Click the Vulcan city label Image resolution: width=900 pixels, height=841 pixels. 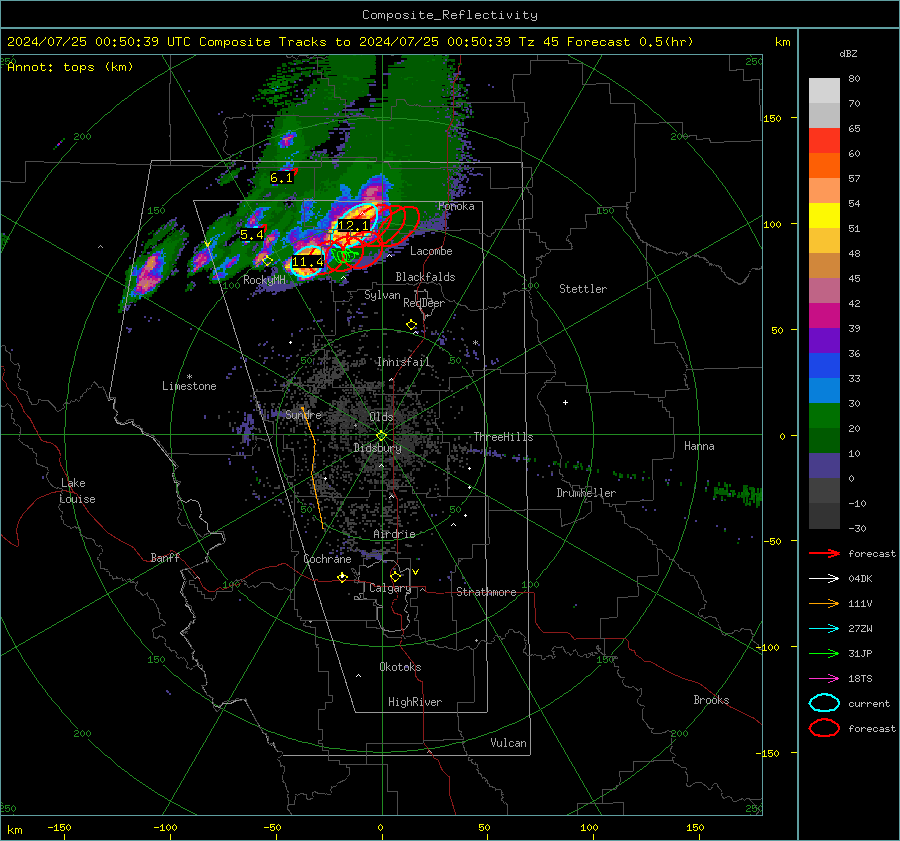coord(508,743)
